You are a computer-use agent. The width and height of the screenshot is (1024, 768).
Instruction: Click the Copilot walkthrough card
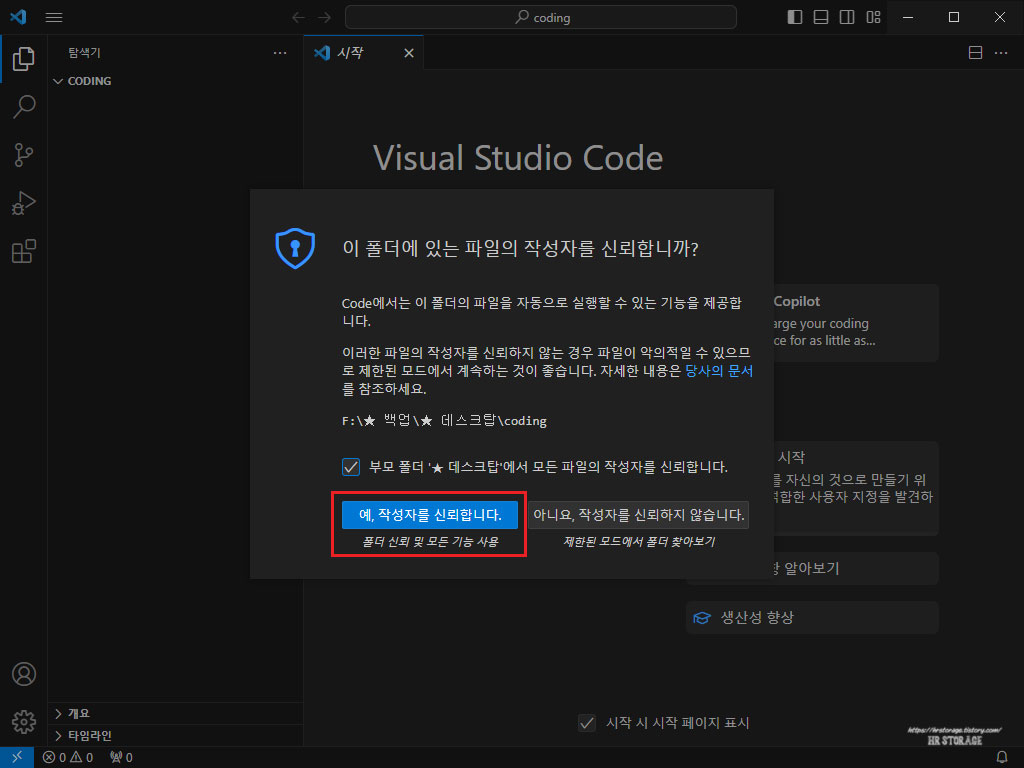(856, 323)
